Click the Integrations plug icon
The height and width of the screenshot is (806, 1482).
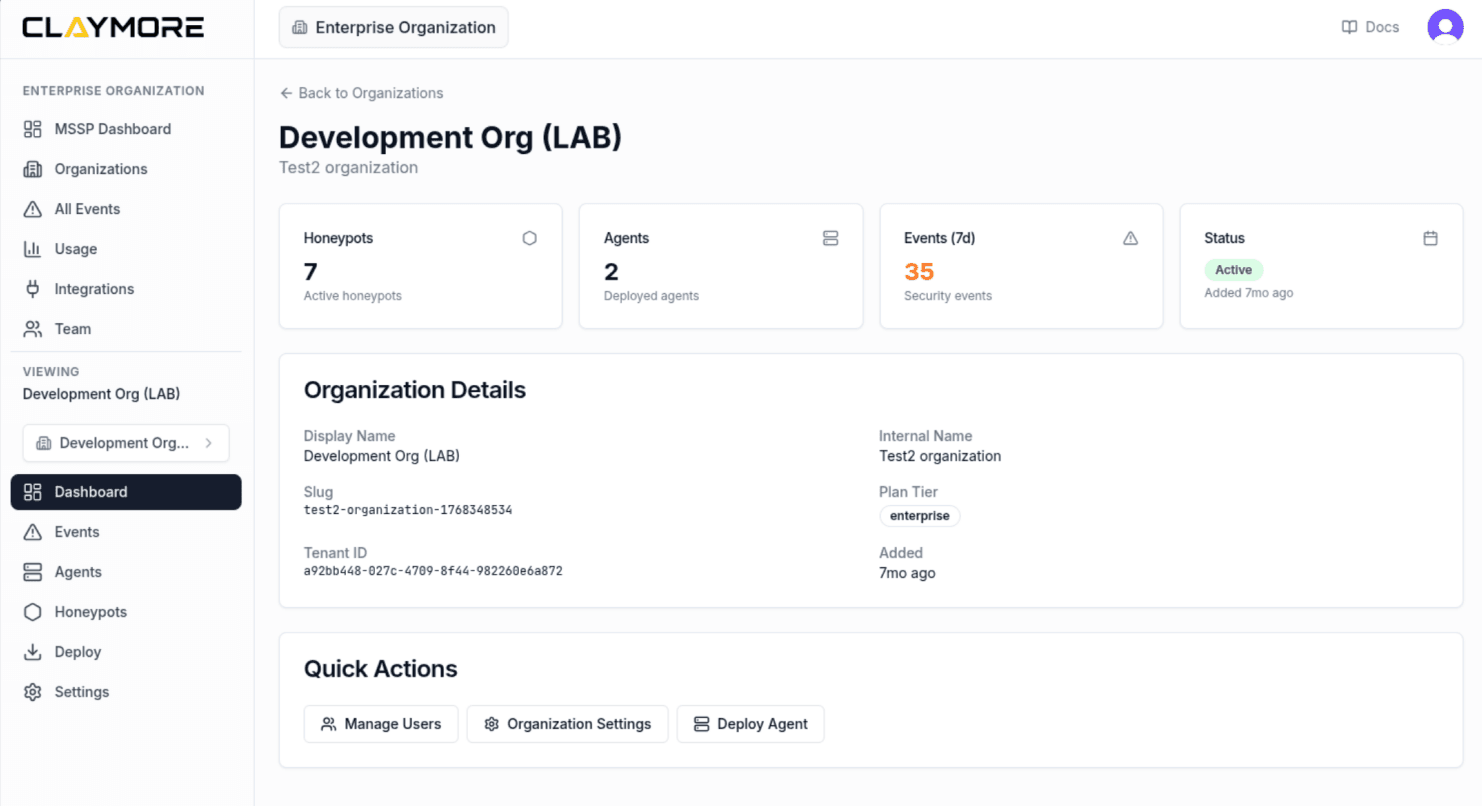(33, 289)
